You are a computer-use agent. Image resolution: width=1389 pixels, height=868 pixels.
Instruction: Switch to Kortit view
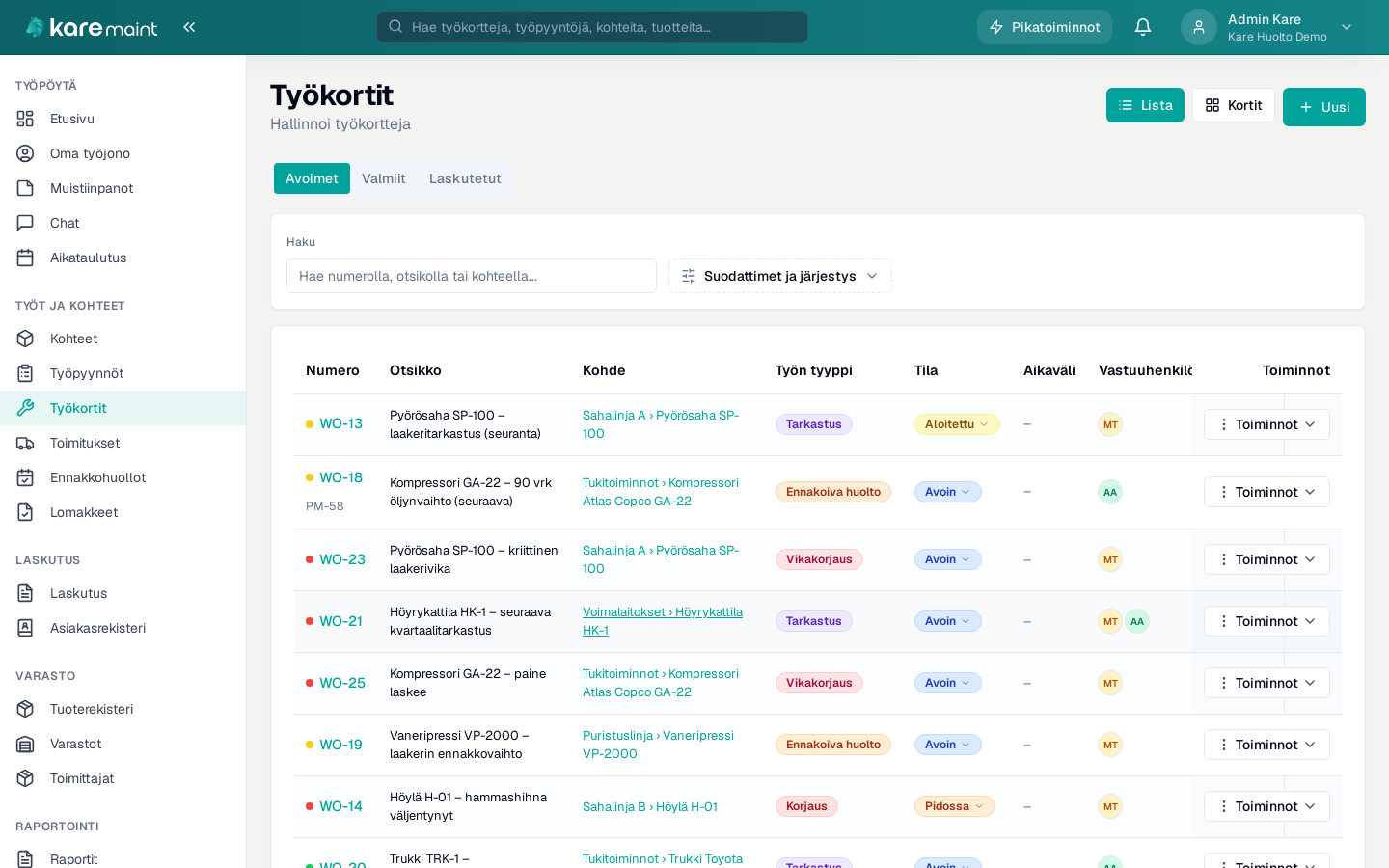pyautogui.click(x=1234, y=105)
